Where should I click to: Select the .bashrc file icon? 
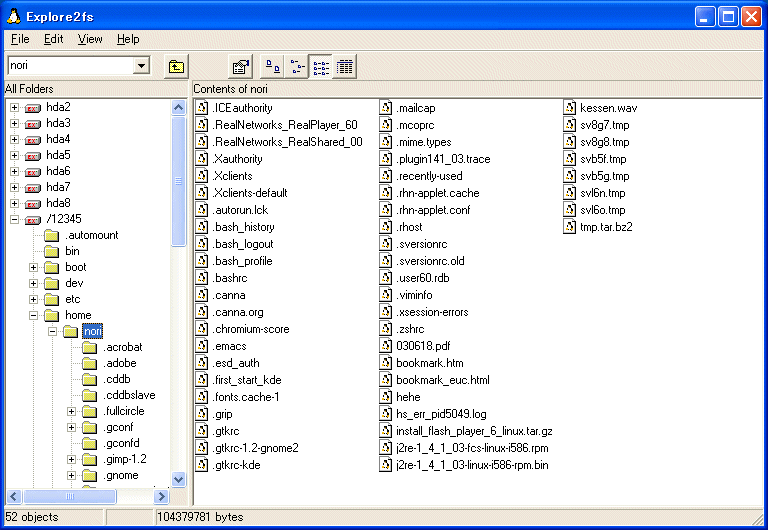202,278
